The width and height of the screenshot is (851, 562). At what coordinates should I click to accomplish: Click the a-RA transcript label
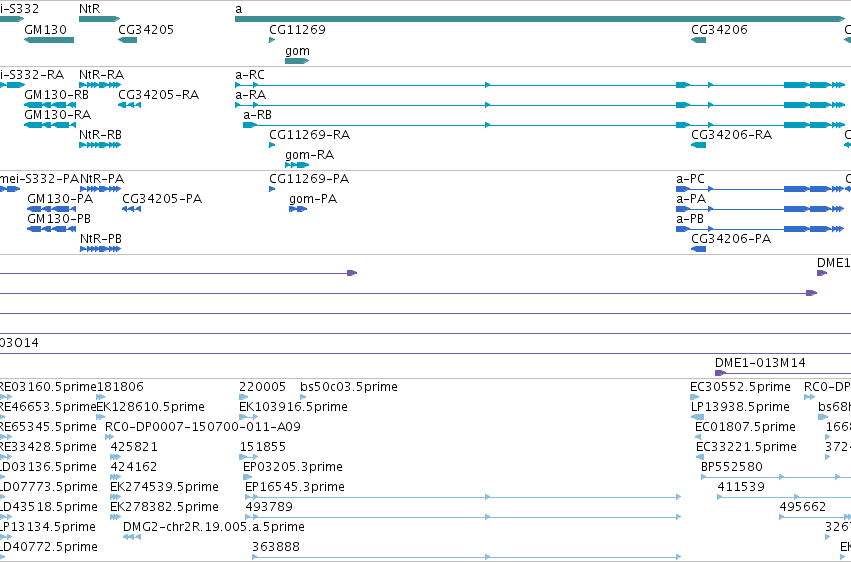pyautogui.click(x=251, y=95)
